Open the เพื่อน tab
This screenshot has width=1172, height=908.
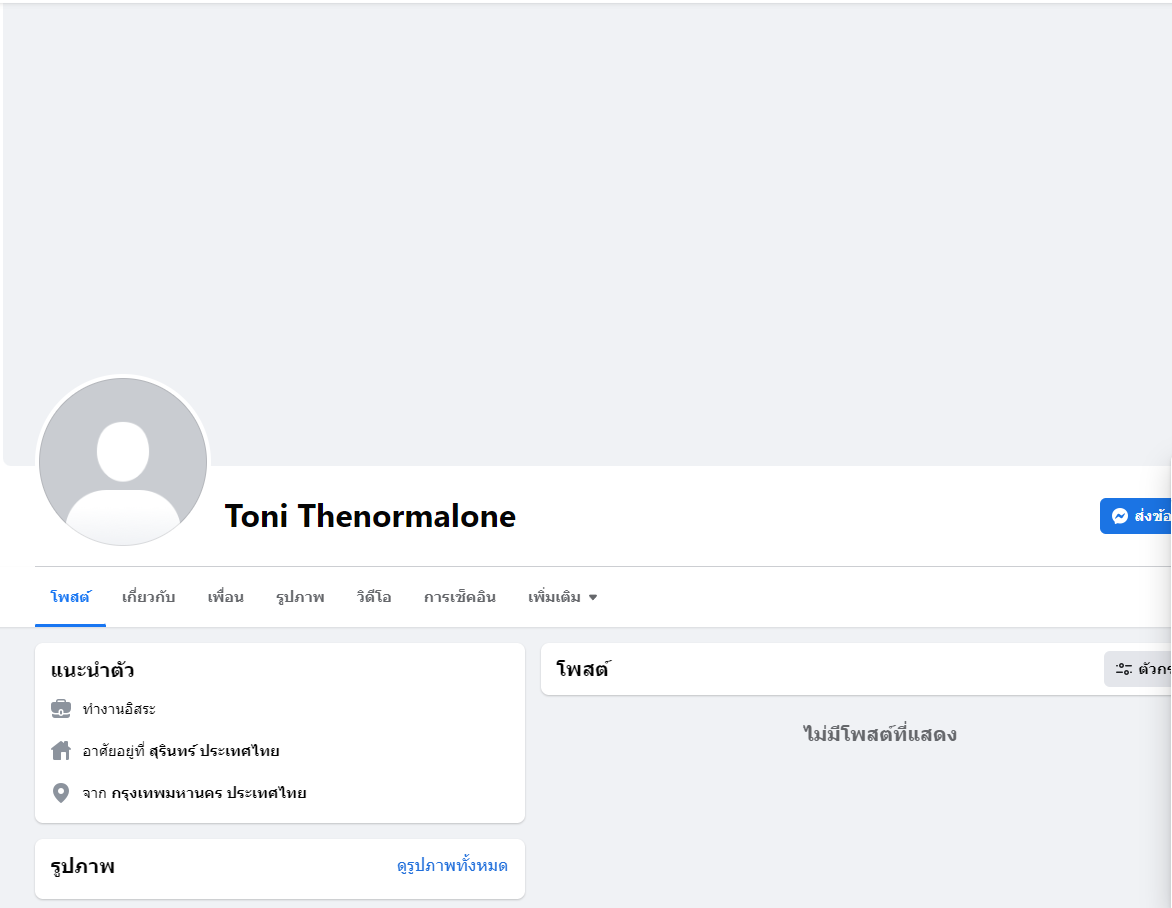point(225,597)
